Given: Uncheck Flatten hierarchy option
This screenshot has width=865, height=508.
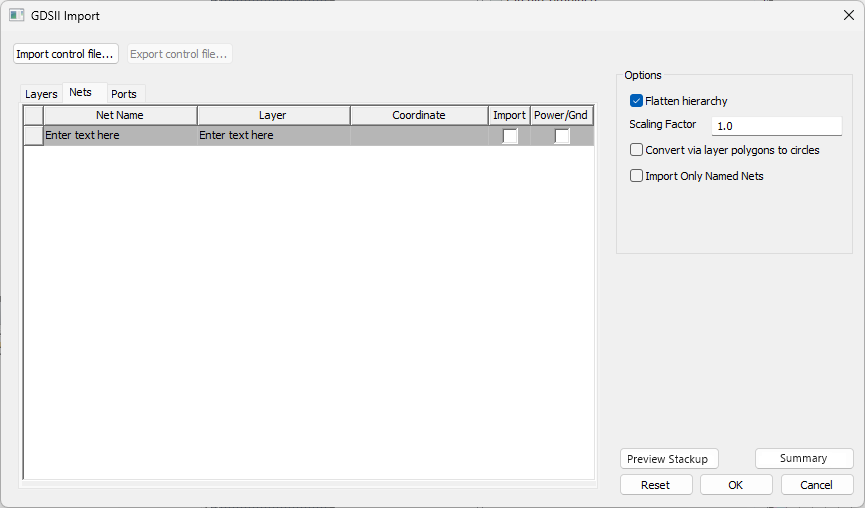Looking at the screenshot, I should tap(636, 101).
